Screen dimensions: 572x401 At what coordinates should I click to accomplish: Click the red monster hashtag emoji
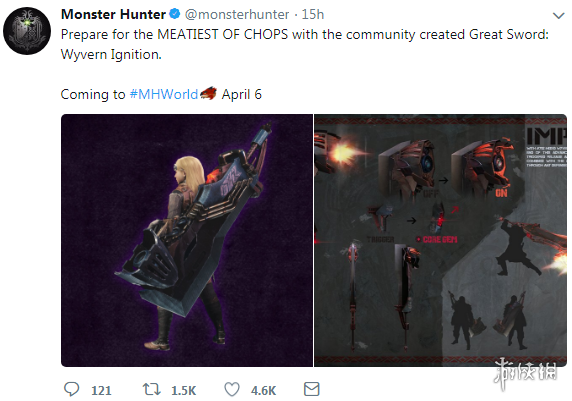pos(208,93)
